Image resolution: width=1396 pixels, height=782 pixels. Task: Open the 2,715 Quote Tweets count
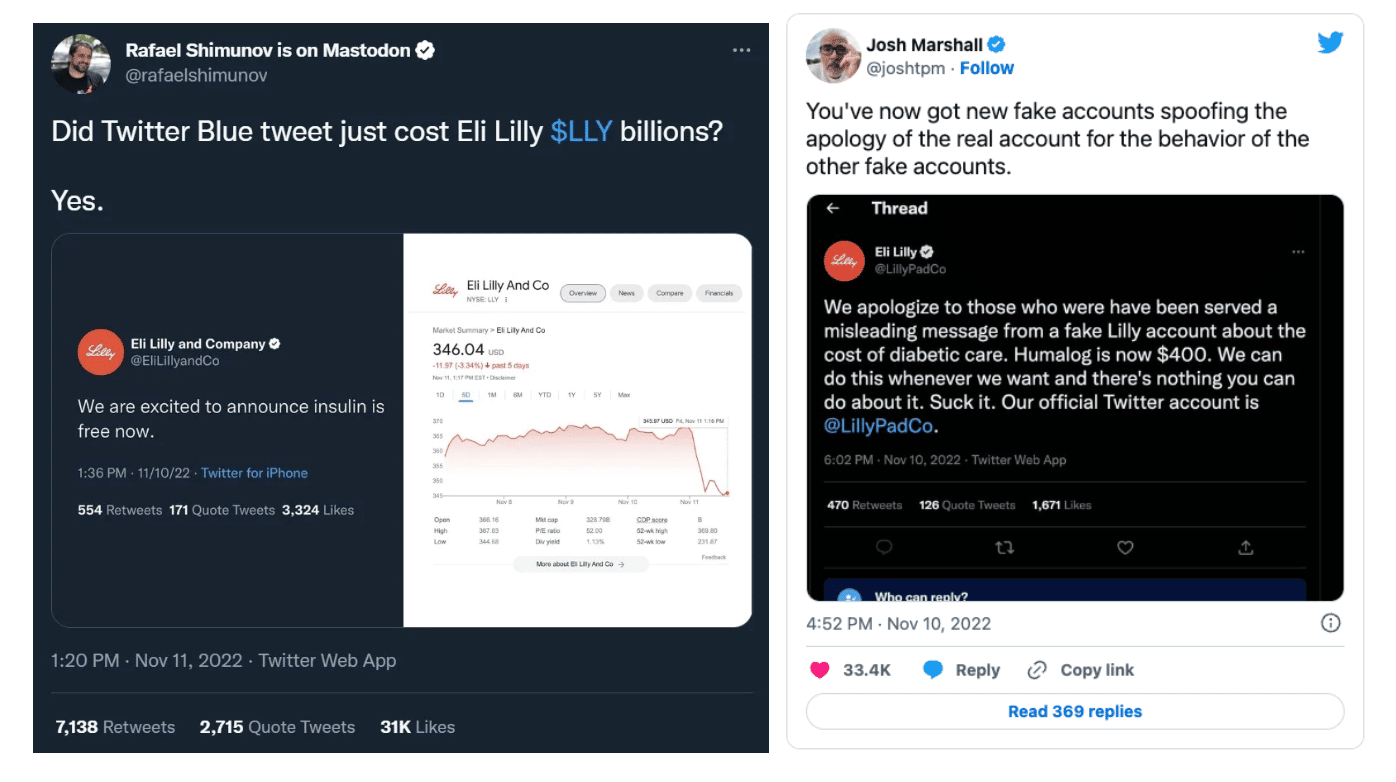277,727
